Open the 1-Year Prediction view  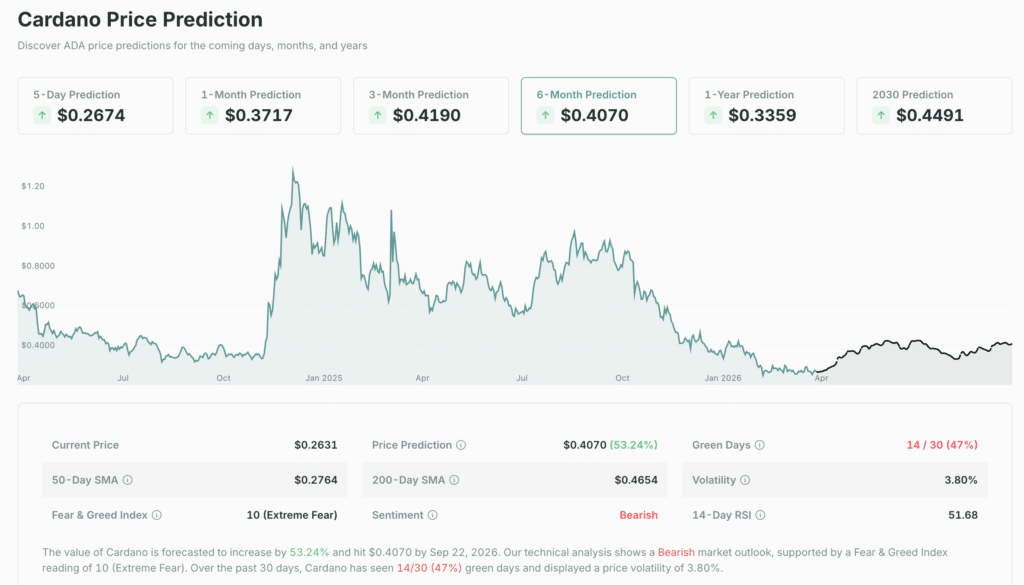[x=766, y=105]
